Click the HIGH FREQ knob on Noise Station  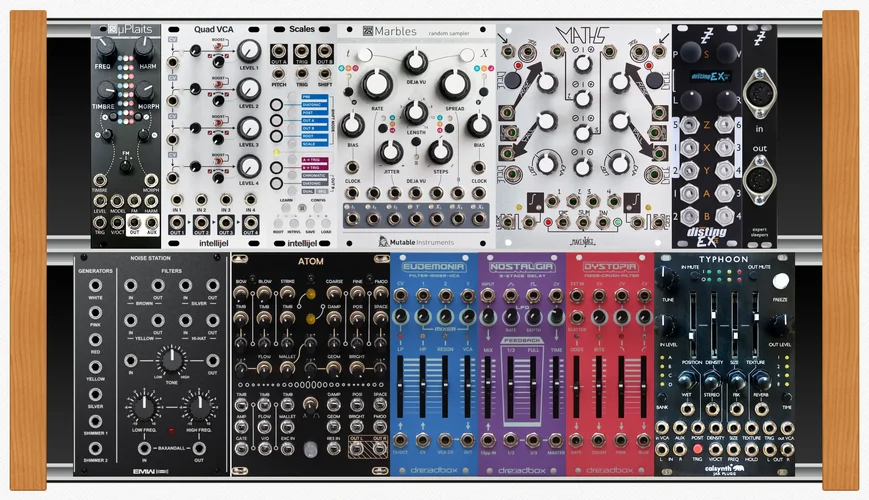tap(198, 407)
